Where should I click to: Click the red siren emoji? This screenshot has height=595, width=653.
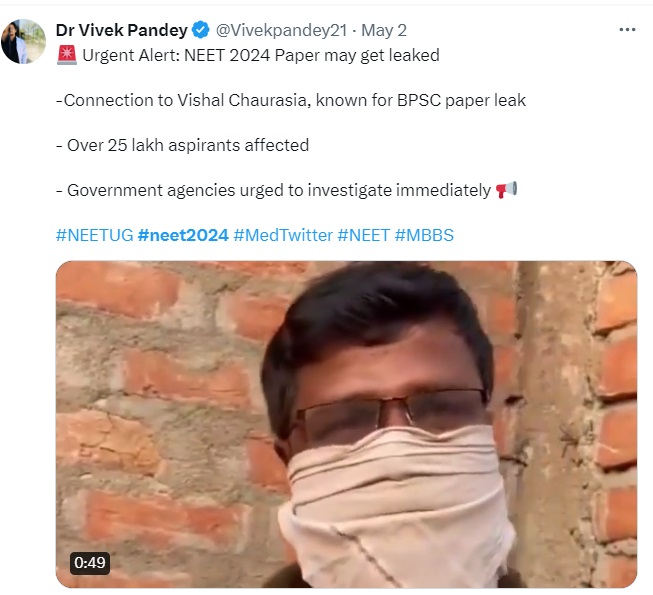65,56
